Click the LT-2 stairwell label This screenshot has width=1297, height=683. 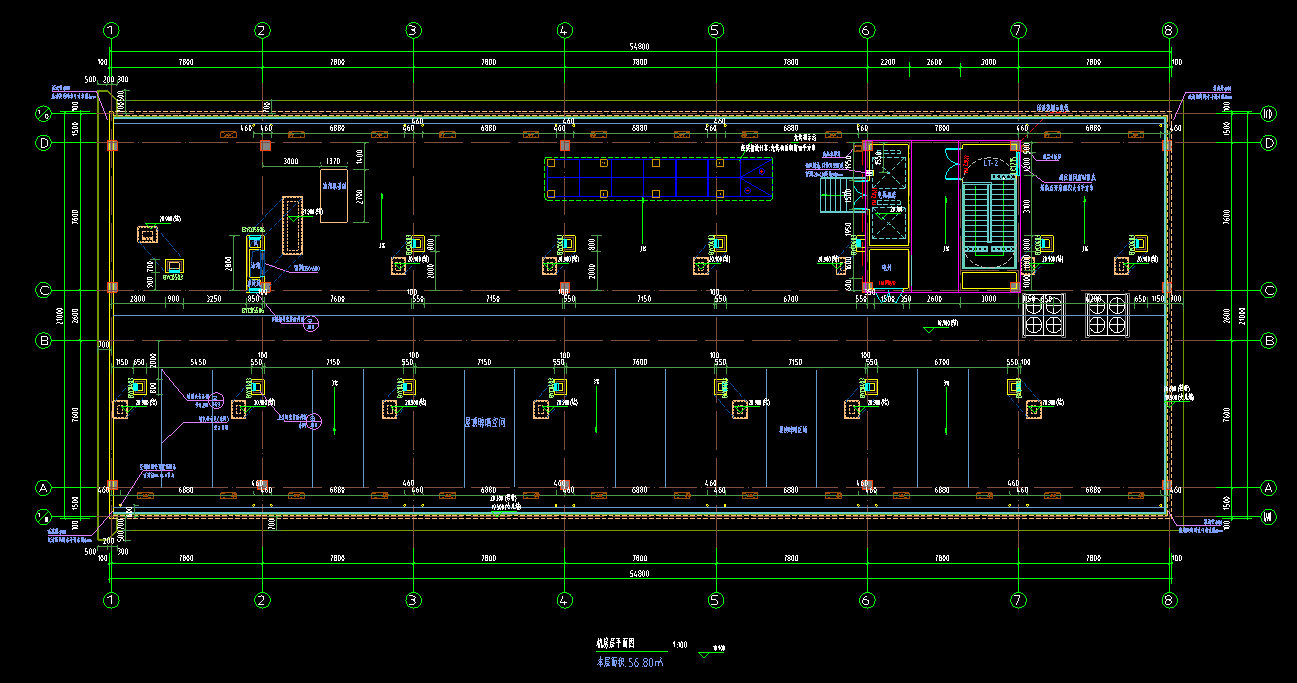[988, 161]
